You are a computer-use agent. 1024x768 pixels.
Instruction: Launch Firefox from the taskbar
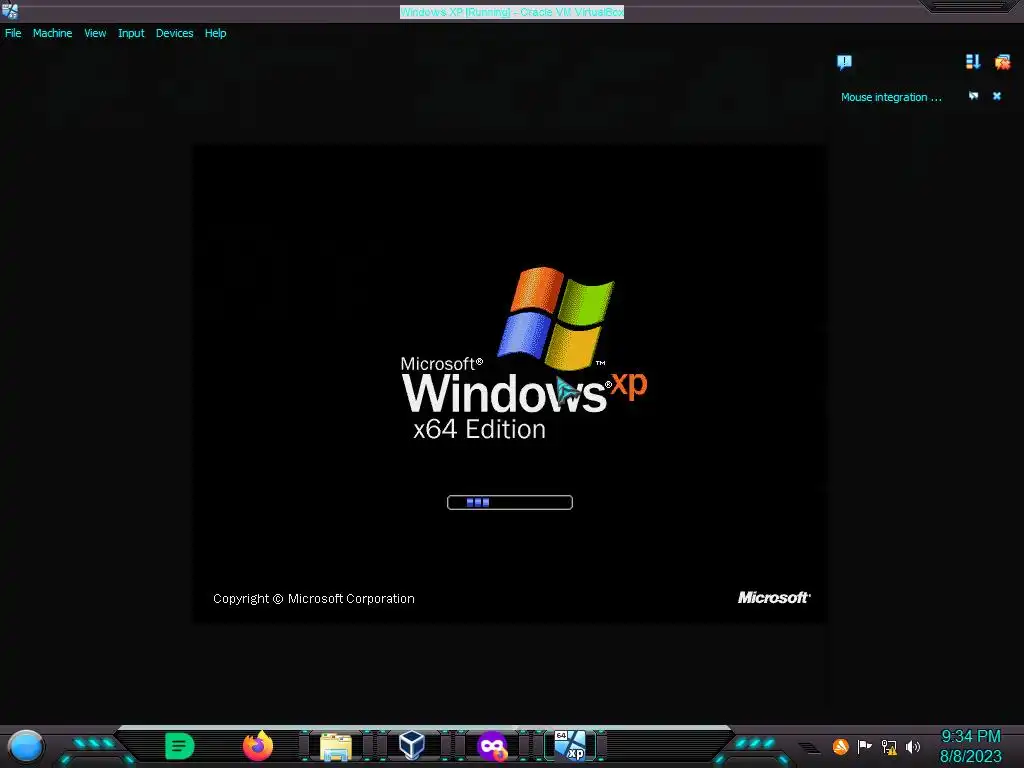(258, 746)
